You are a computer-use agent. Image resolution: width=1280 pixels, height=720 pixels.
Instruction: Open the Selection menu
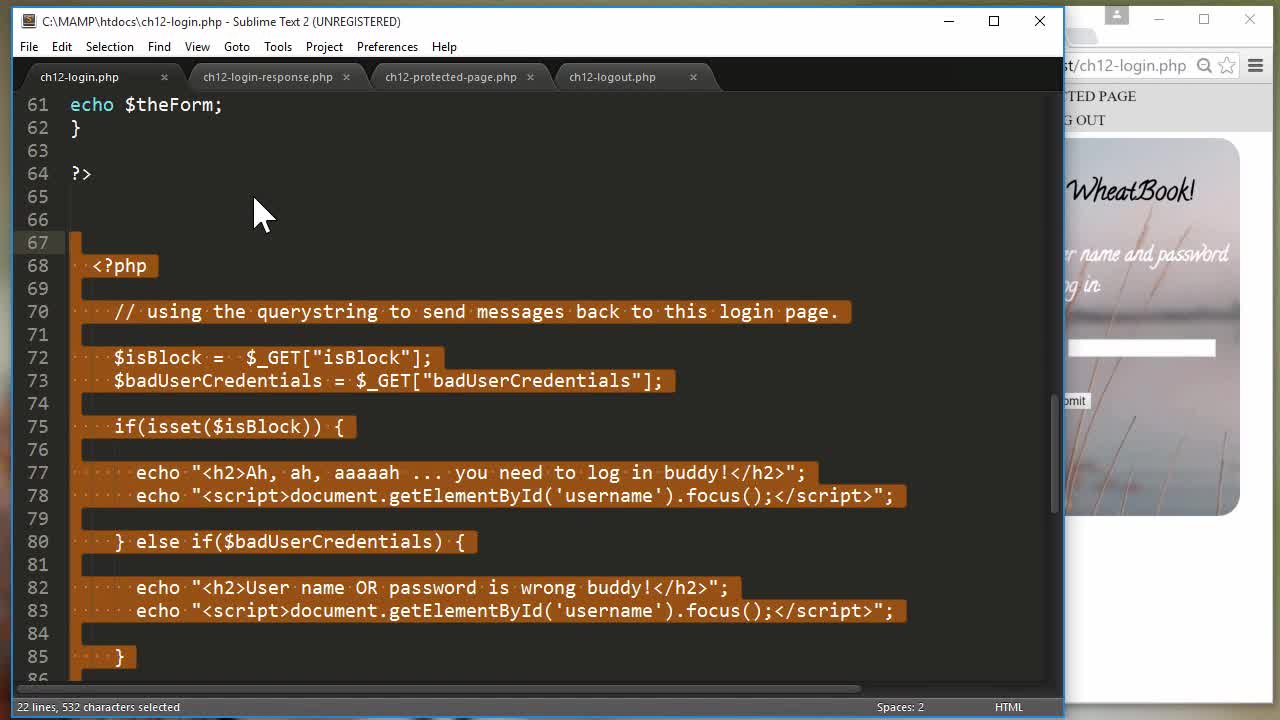109,47
